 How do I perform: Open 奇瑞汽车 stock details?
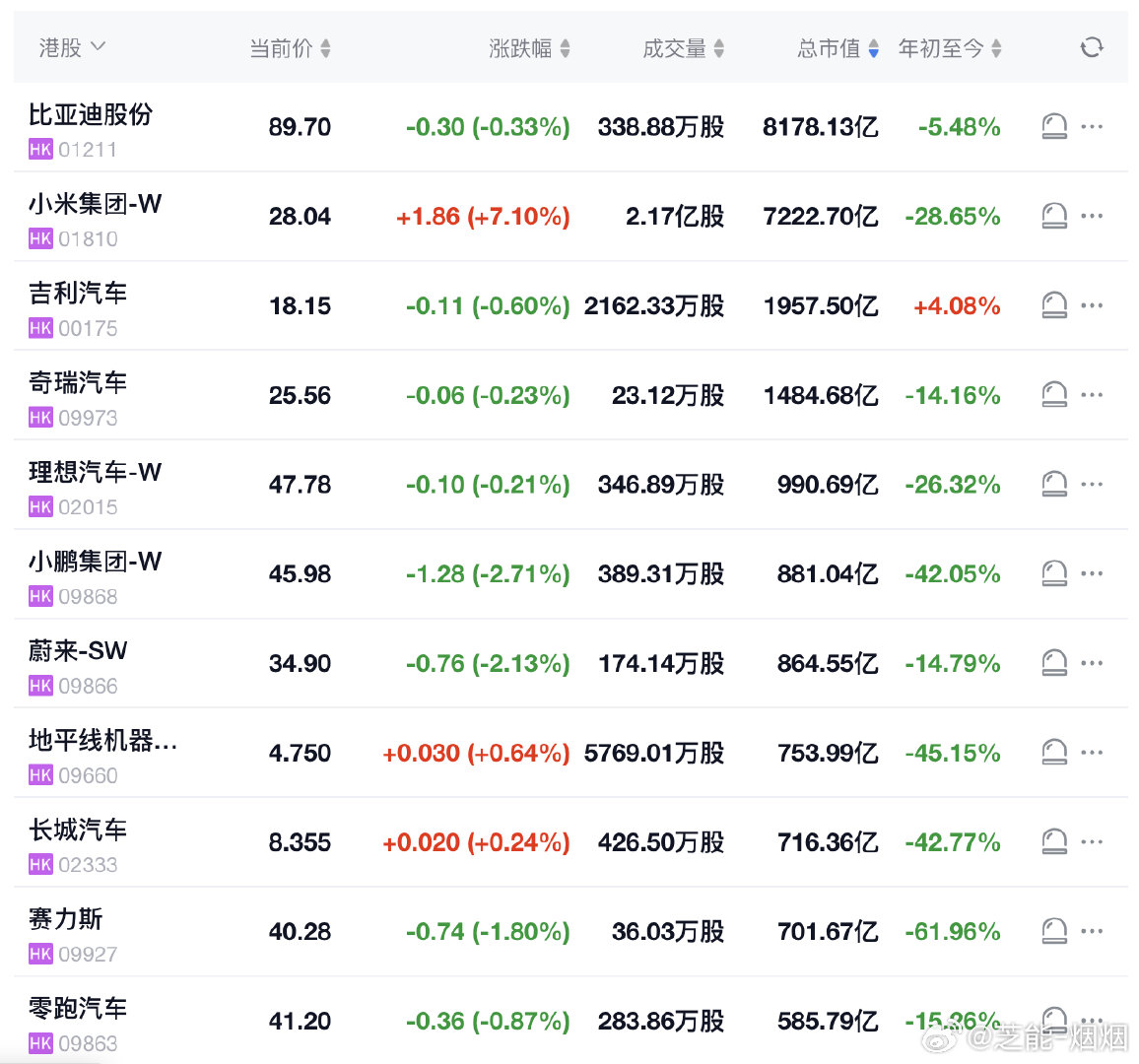pos(78,383)
